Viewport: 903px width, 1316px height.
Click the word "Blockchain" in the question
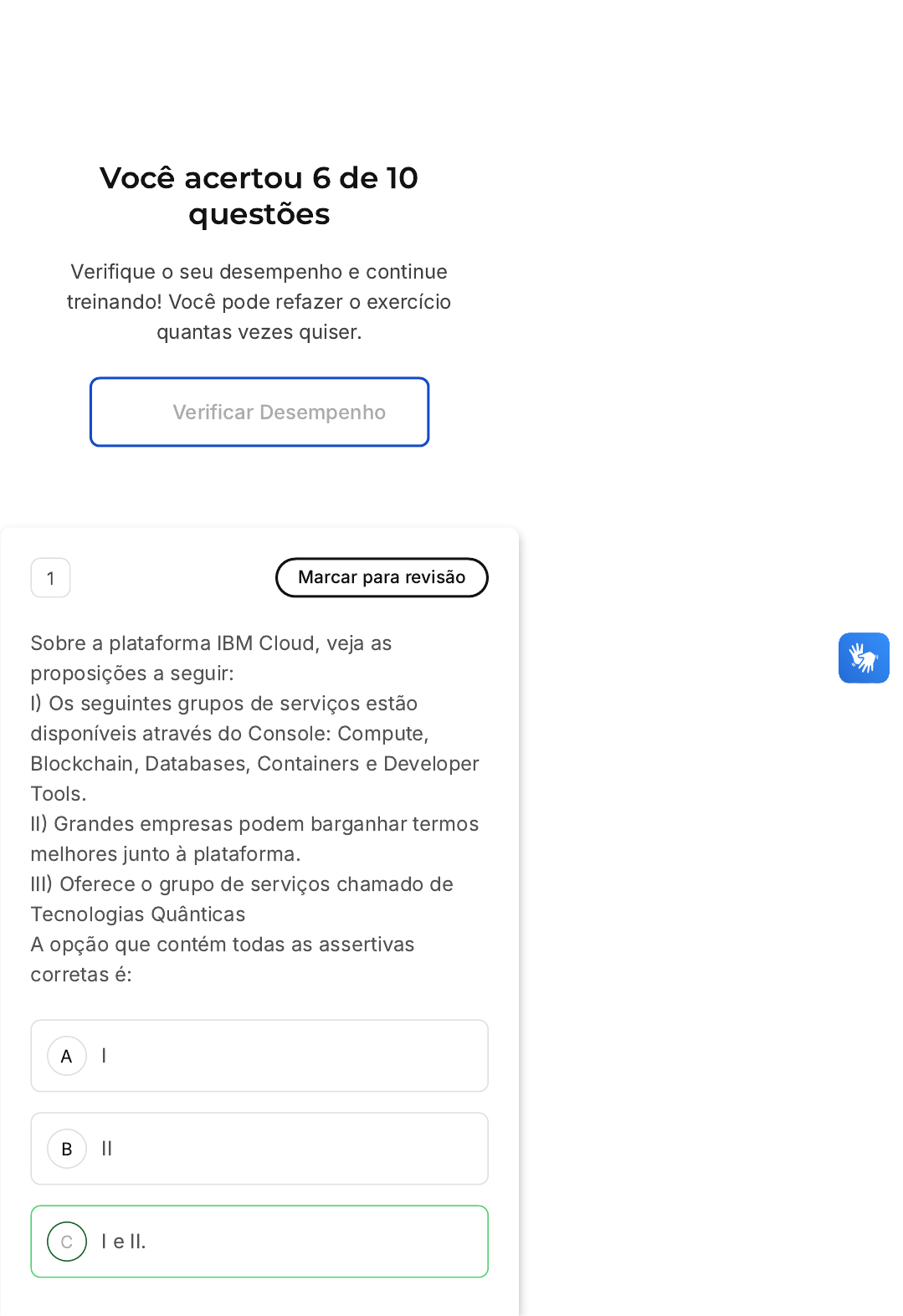tap(82, 764)
